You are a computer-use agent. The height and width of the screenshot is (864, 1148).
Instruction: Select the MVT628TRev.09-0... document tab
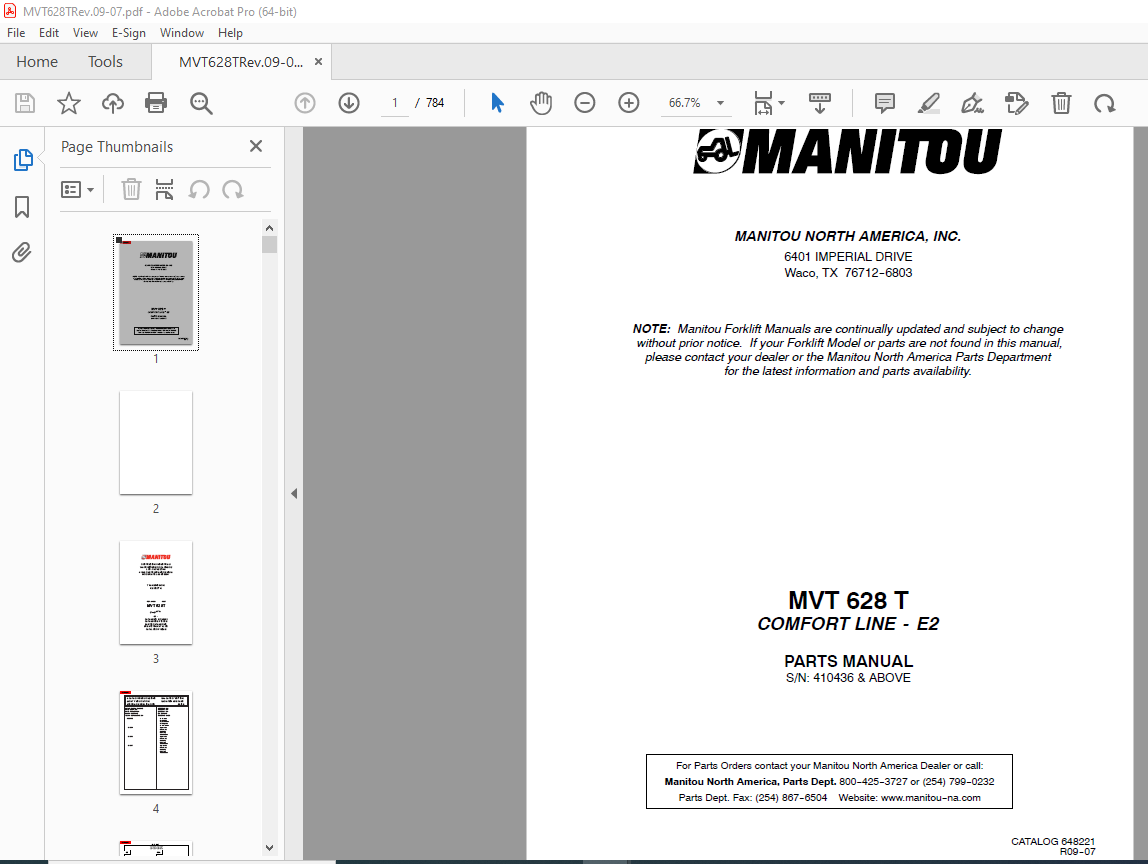click(x=240, y=62)
